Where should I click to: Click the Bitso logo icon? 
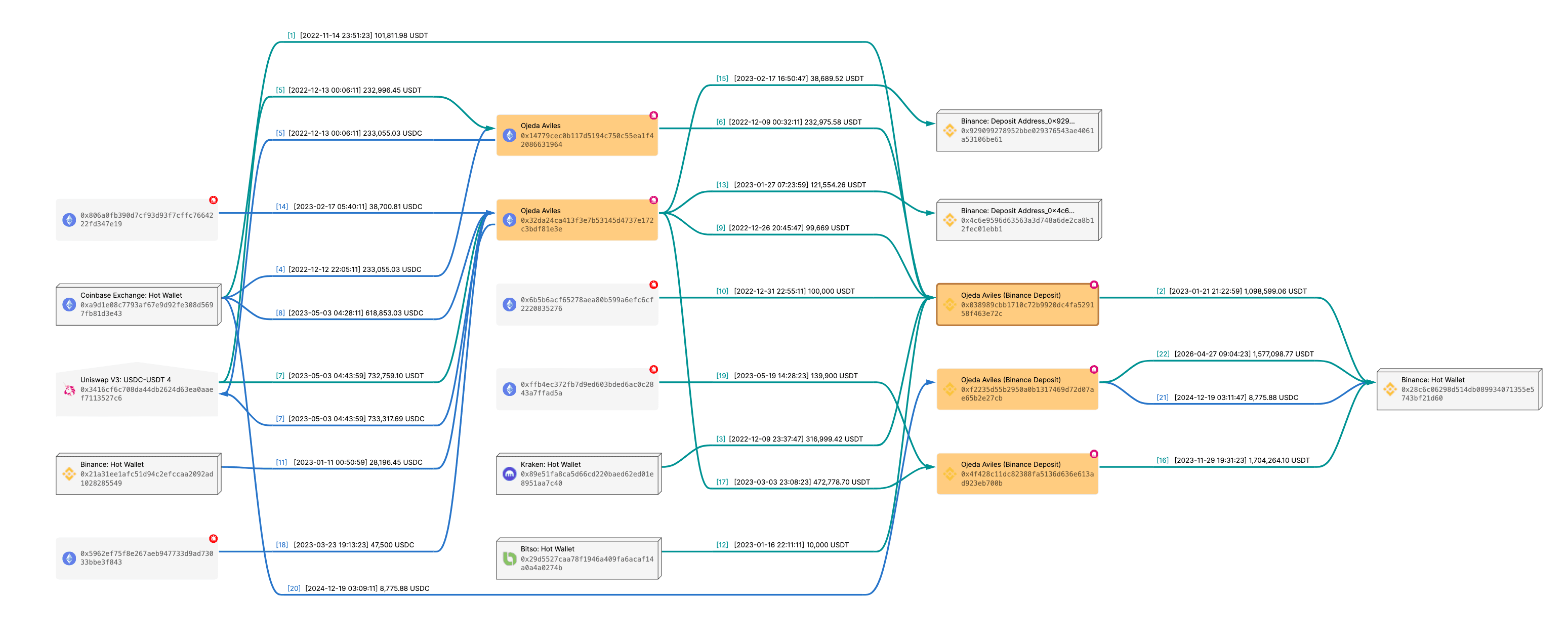[510, 558]
